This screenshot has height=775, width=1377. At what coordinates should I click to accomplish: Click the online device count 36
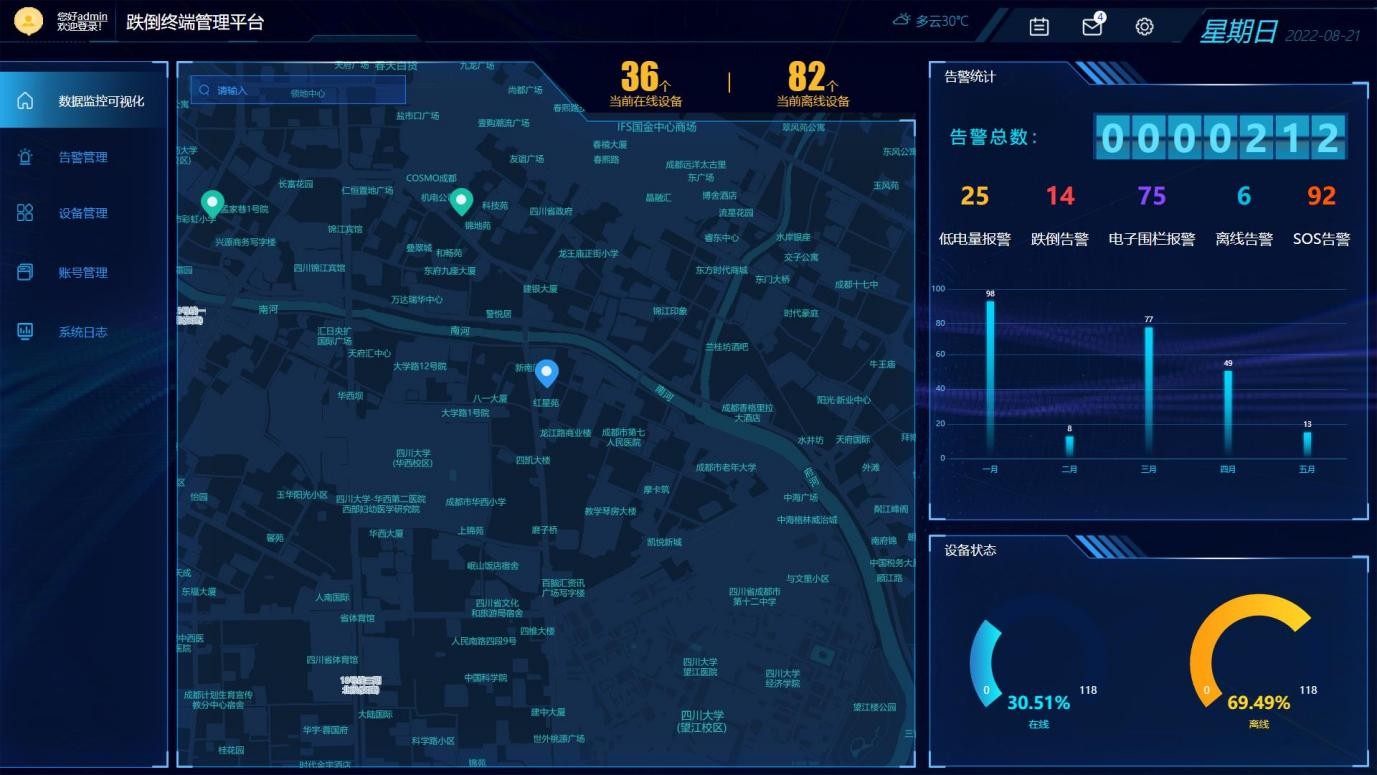coord(640,76)
